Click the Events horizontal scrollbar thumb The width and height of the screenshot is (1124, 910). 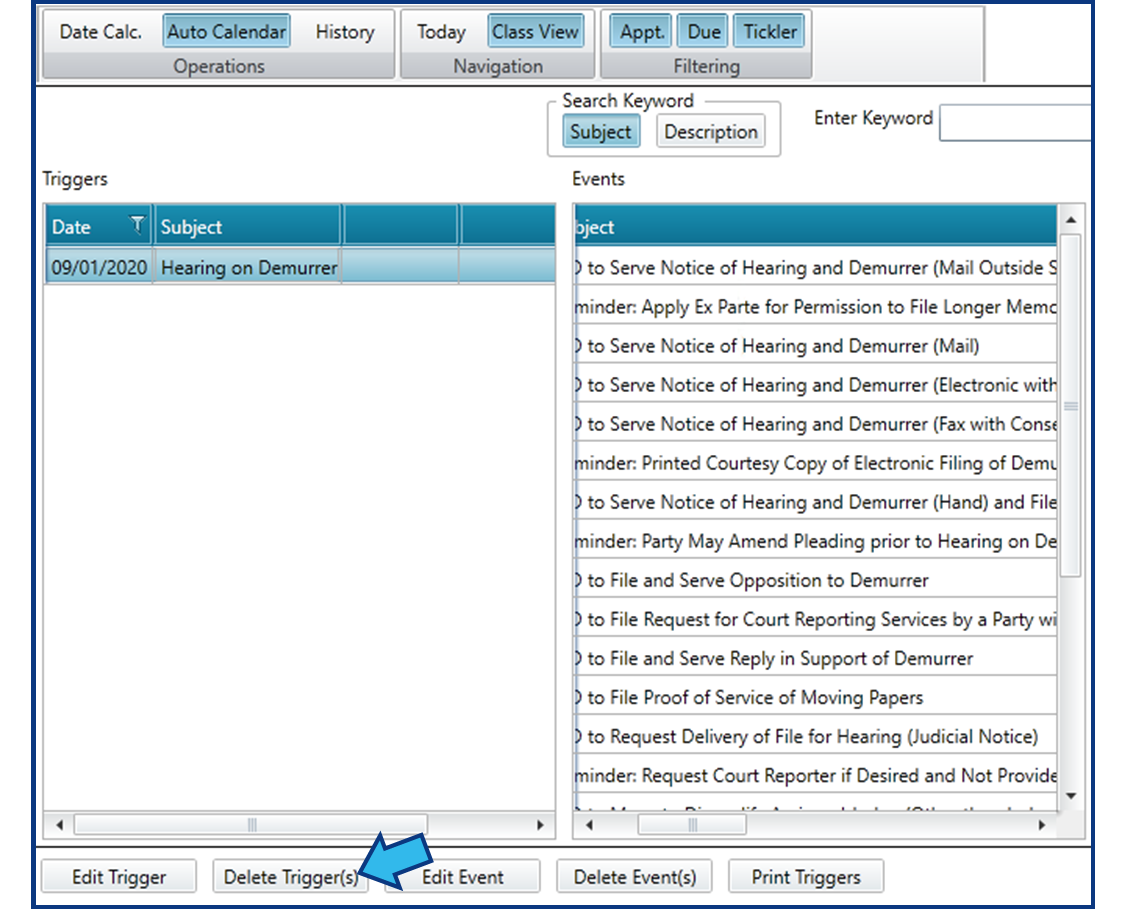[x=692, y=825]
